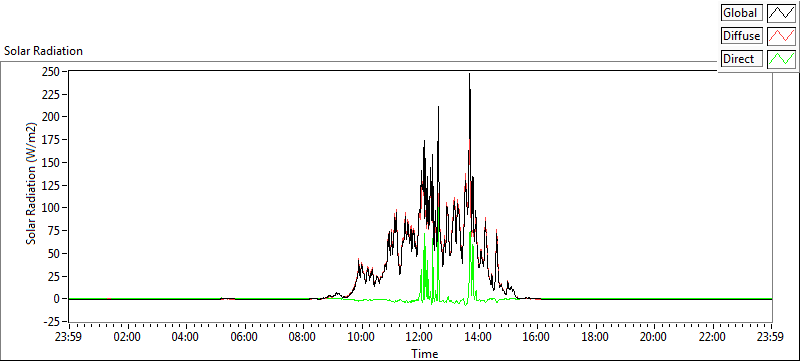Click the 18:00 time axis label
The width and height of the screenshot is (800, 361).
[596, 337]
